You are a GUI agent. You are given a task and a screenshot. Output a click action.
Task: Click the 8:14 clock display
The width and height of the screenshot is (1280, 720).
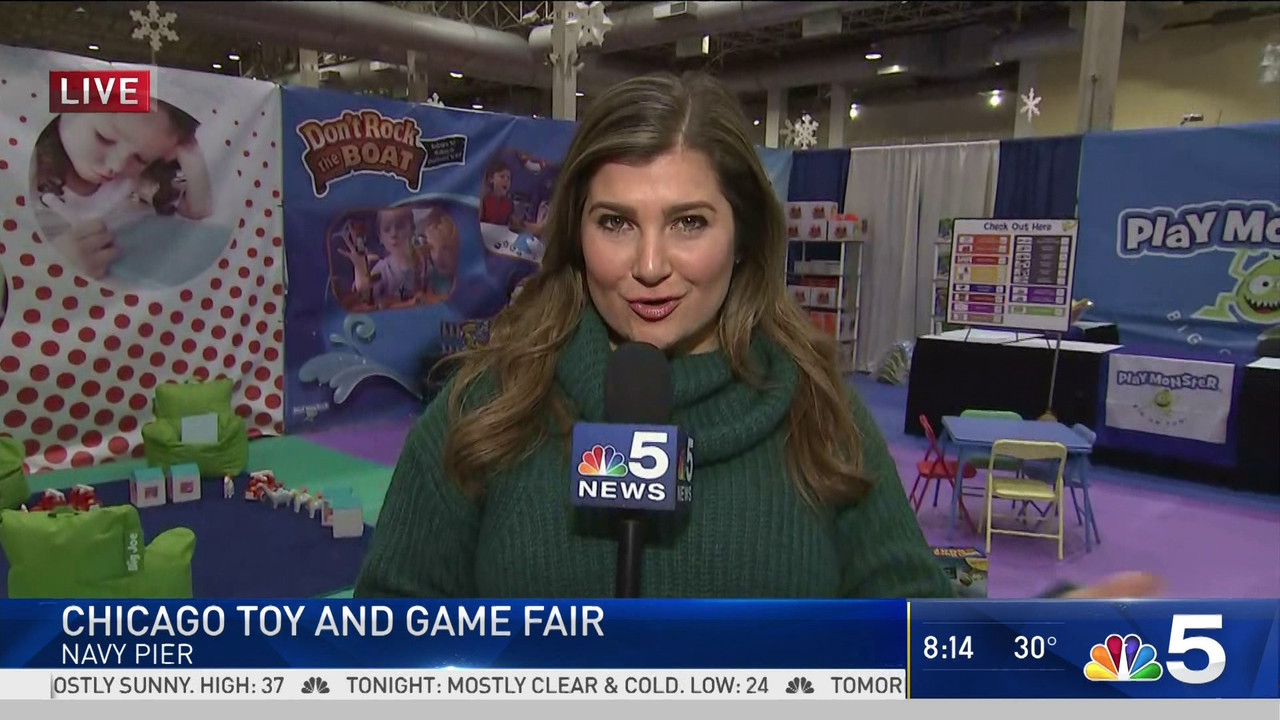948,648
